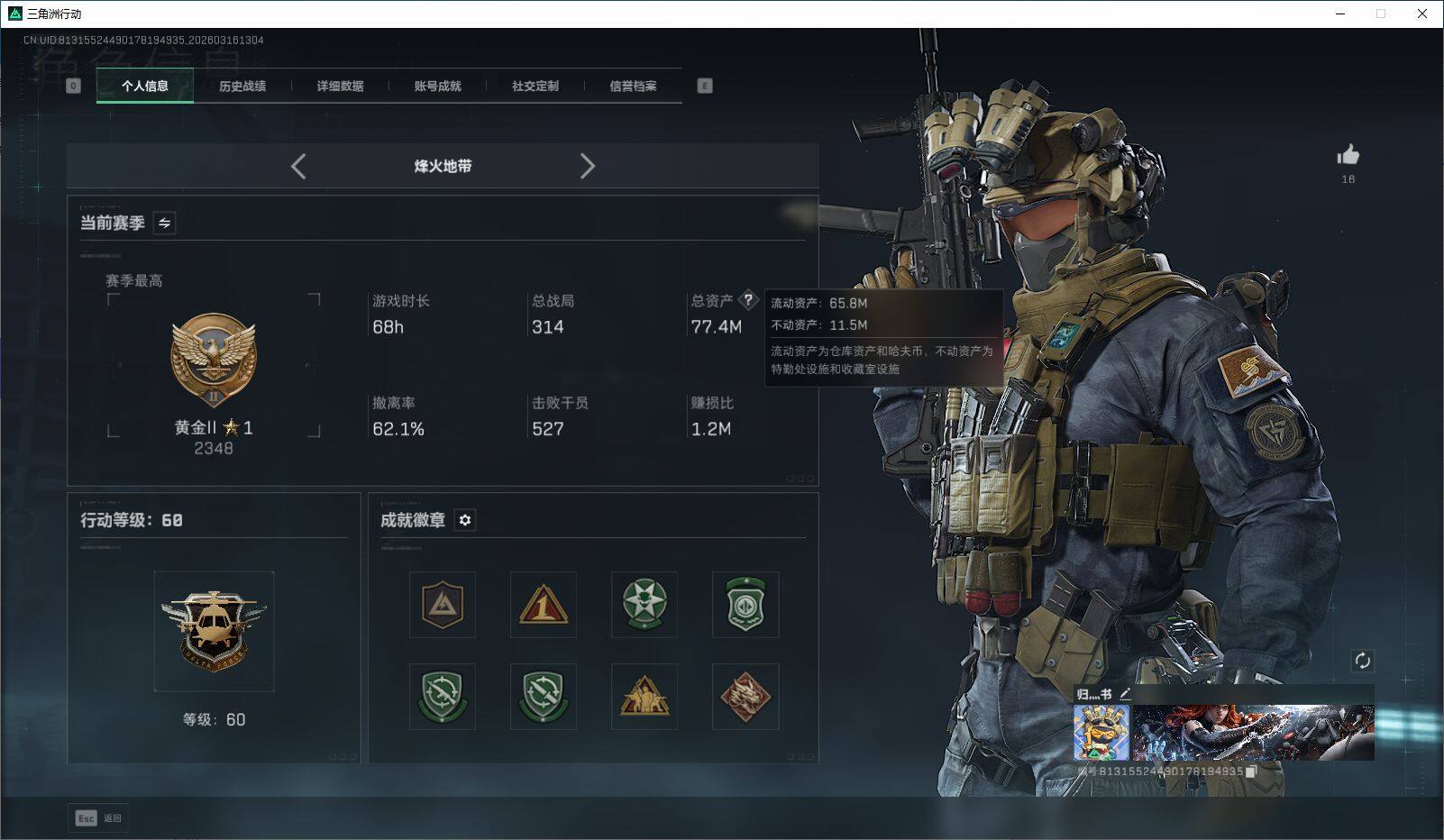The image size is (1444, 840).
Task: Click the 赚损比 value 1.2M
Action: tap(711, 429)
